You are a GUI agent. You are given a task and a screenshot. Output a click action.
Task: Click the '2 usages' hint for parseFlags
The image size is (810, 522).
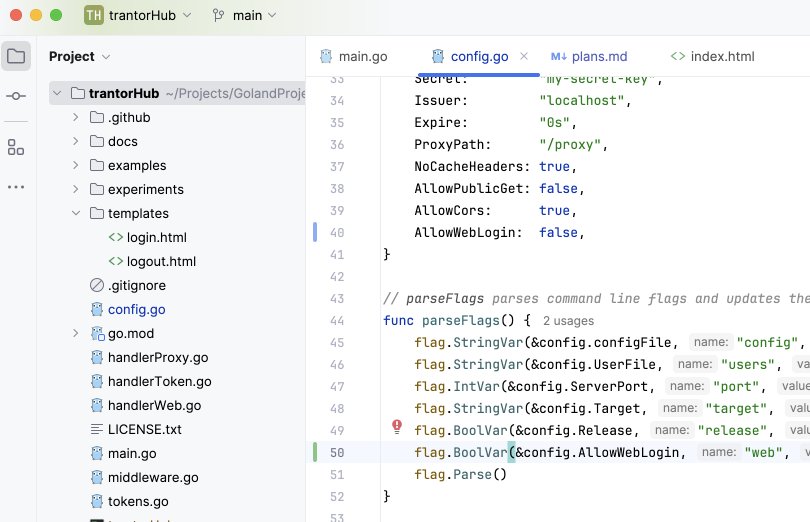click(x=568, y=321)
